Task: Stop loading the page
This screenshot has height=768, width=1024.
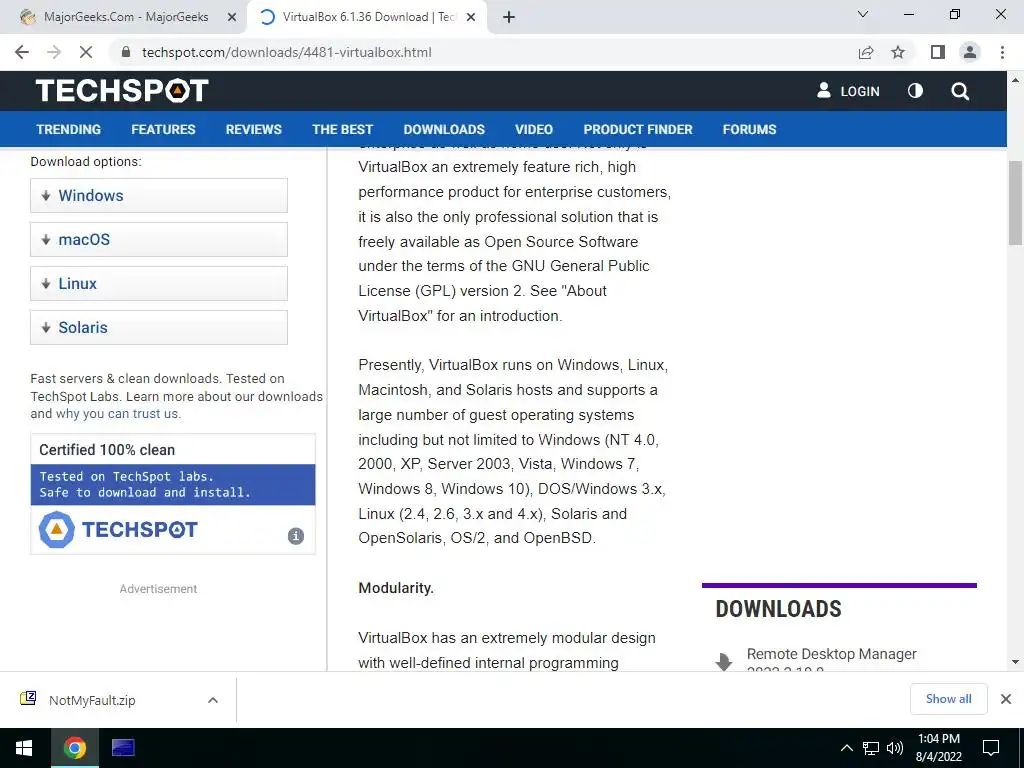Action: (86, 52)
